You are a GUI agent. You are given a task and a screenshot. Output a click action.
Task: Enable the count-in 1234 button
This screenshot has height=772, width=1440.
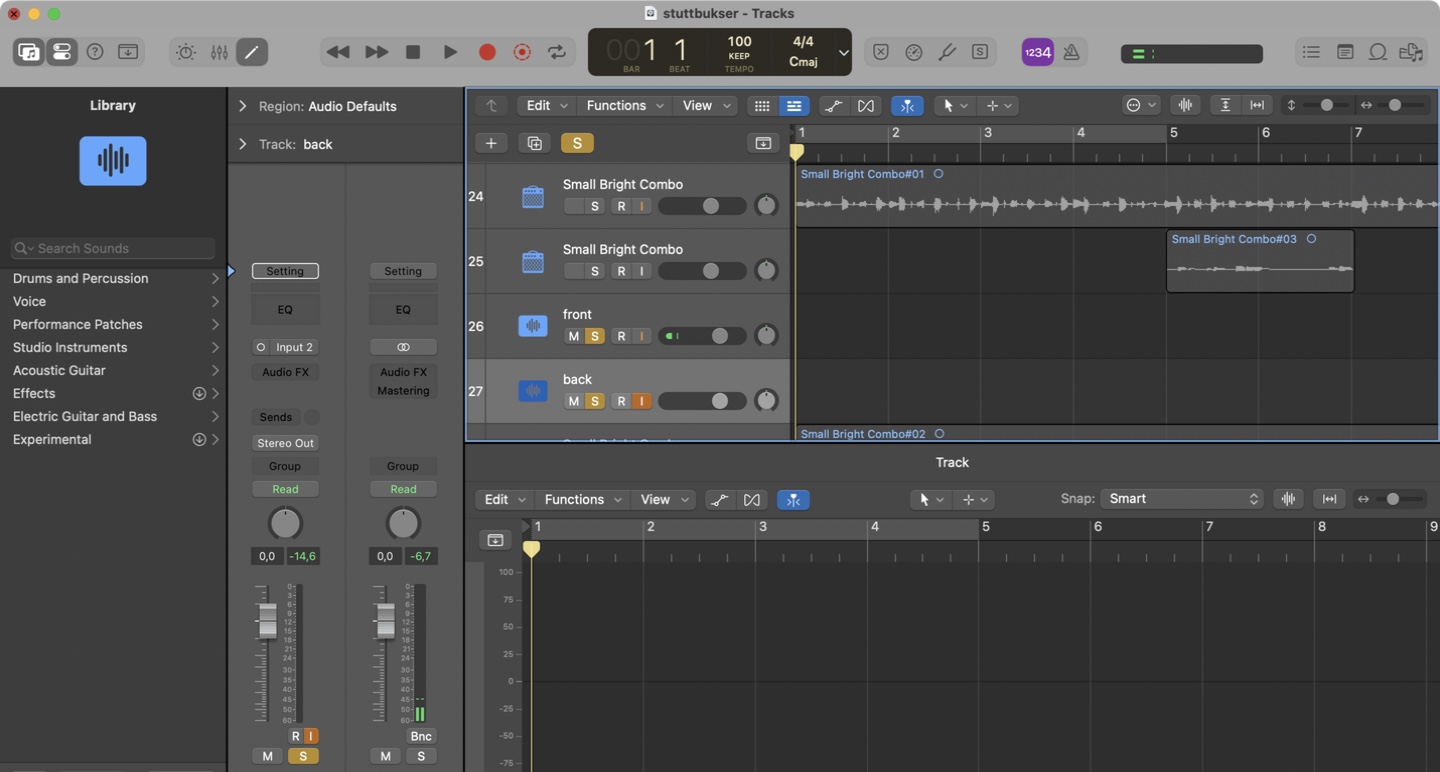1037,52
